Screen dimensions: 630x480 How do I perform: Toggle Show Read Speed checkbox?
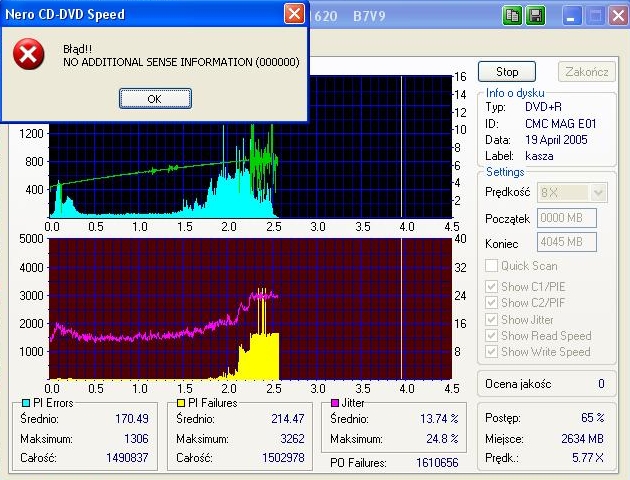point(491,335)
